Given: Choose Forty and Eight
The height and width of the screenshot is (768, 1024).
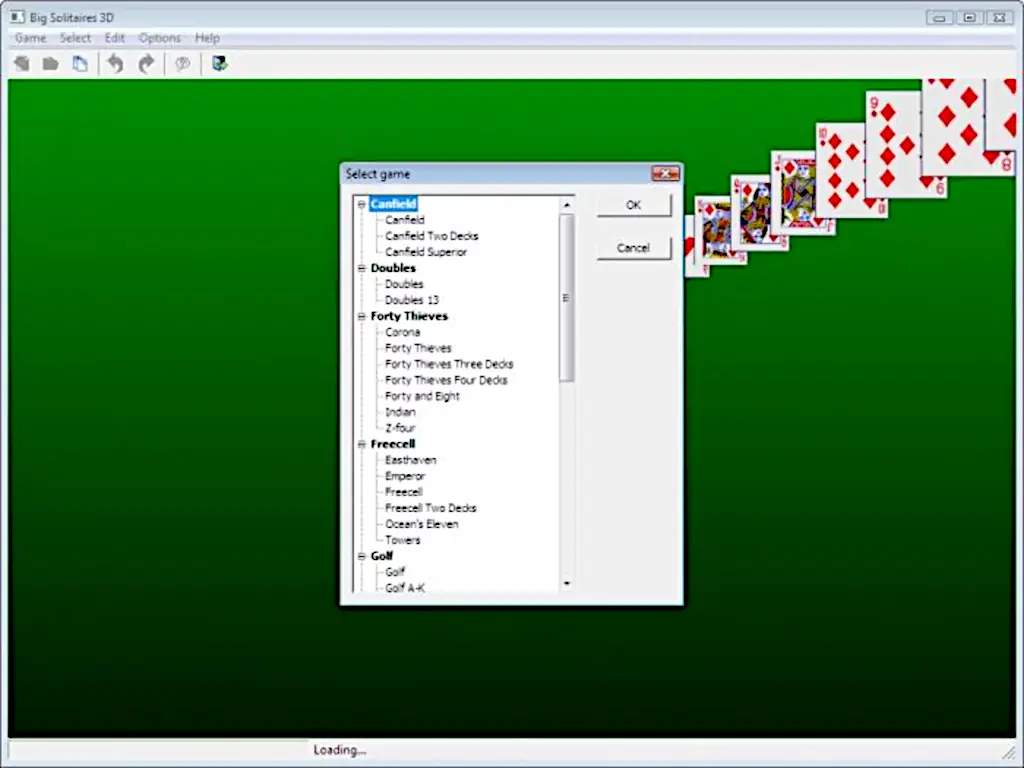Looking at the screenshot, I should tap(423, 396).
